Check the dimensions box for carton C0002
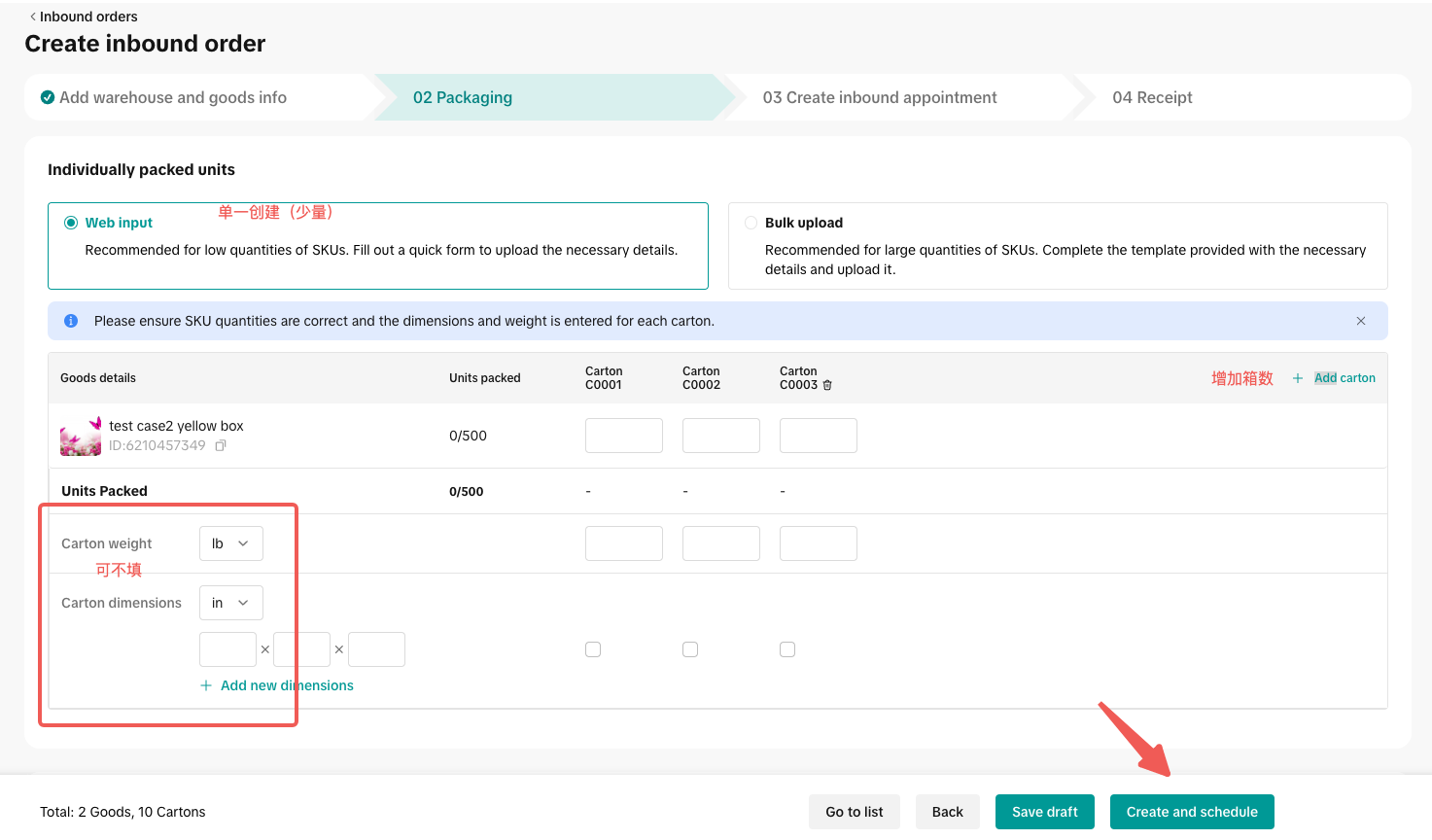Viewport: 1432px width, 840px height. tap(690, 649)
